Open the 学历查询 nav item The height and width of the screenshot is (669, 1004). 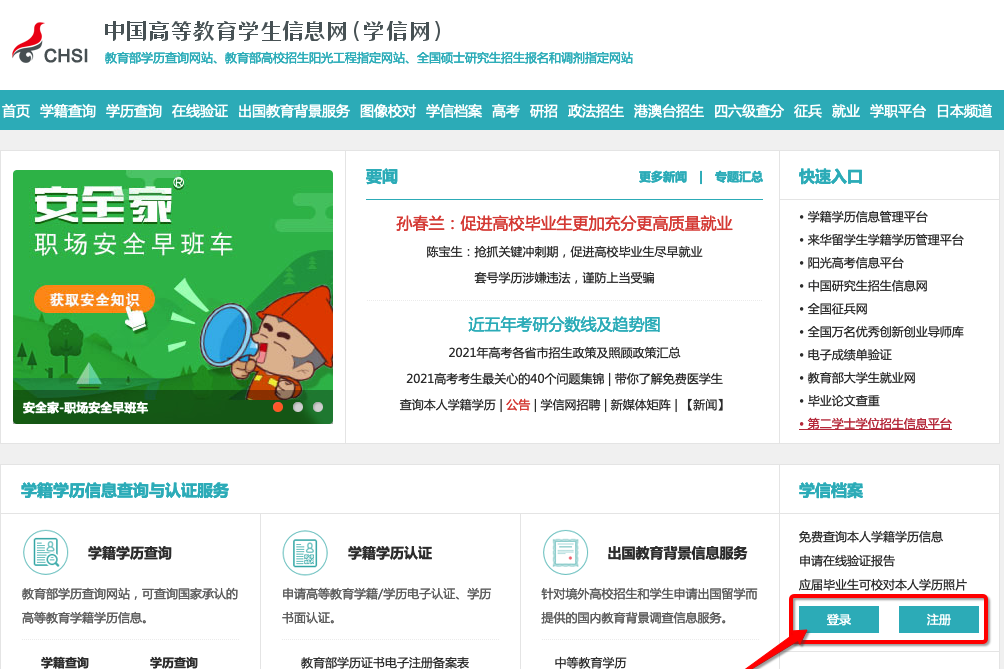pos(134,111)
